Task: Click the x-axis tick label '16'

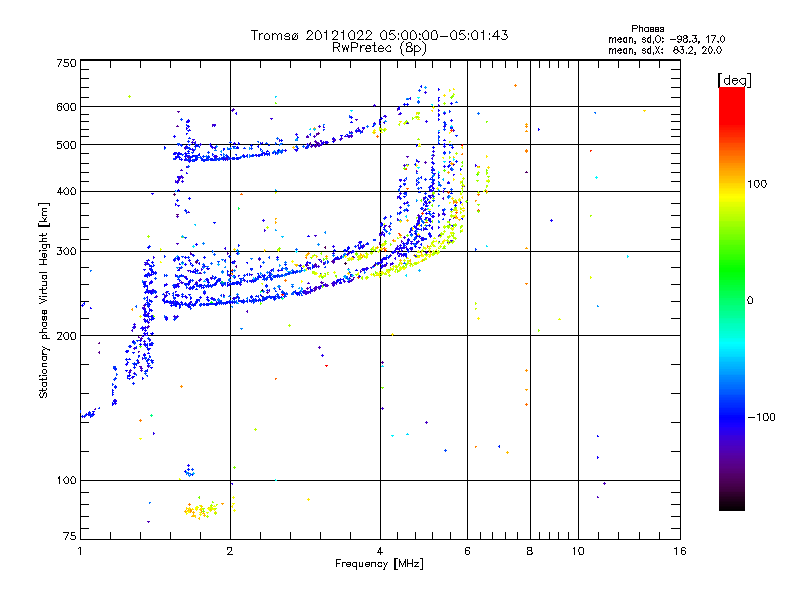Action: [x=680, y=551]
